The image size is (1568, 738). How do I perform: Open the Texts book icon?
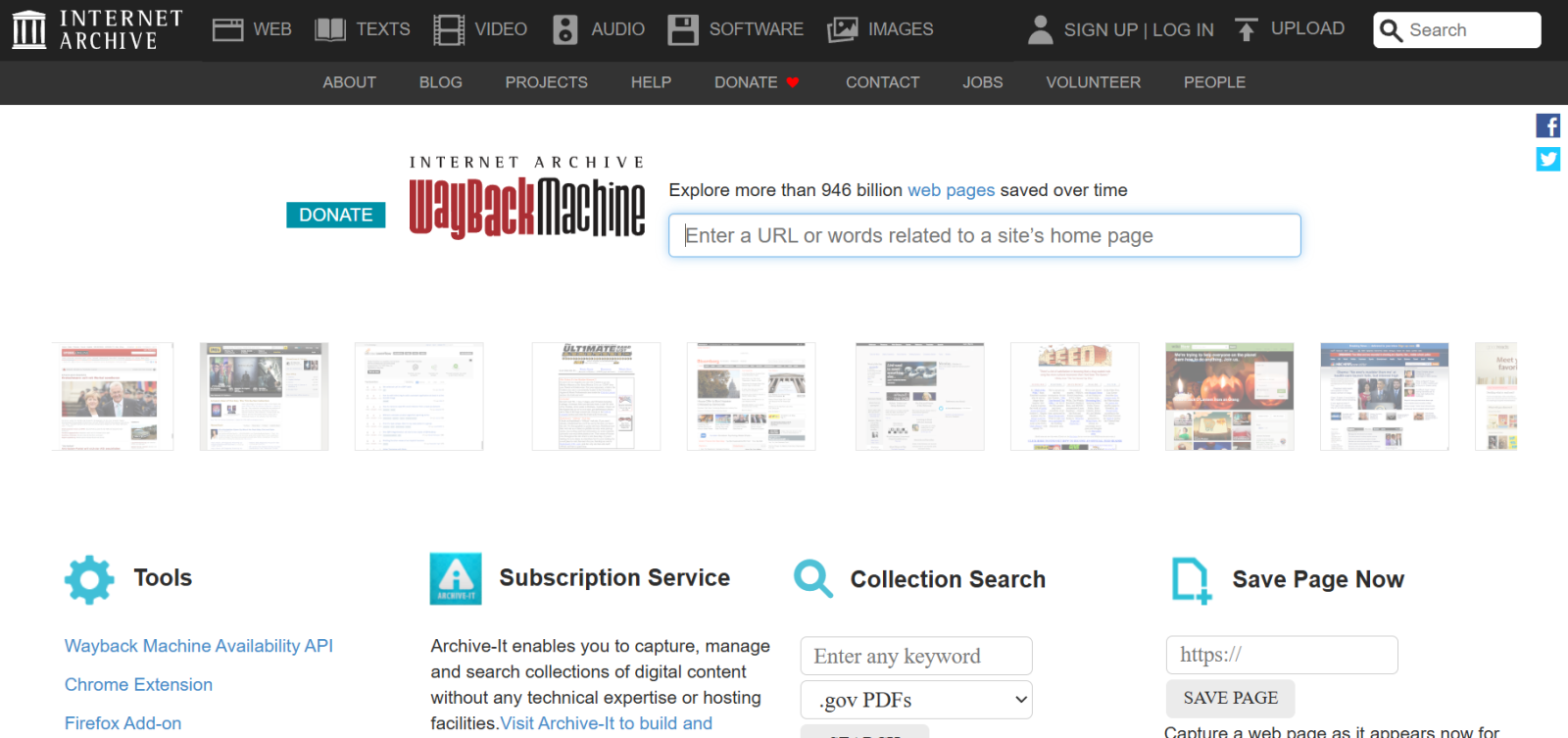click(x=330, y=29)
